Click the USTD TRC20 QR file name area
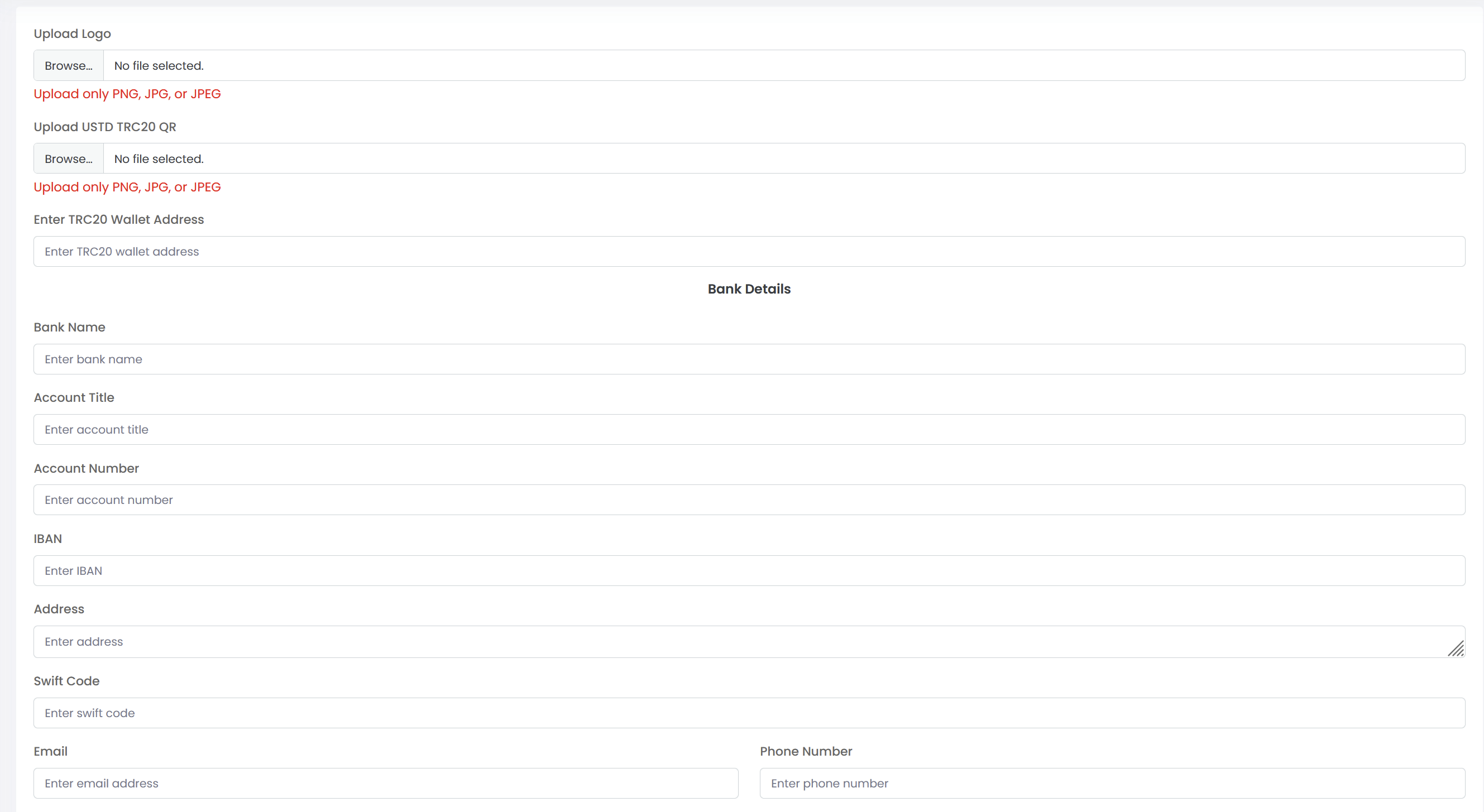The width and height of the screenshot is (1484, 812). point(783,159)
